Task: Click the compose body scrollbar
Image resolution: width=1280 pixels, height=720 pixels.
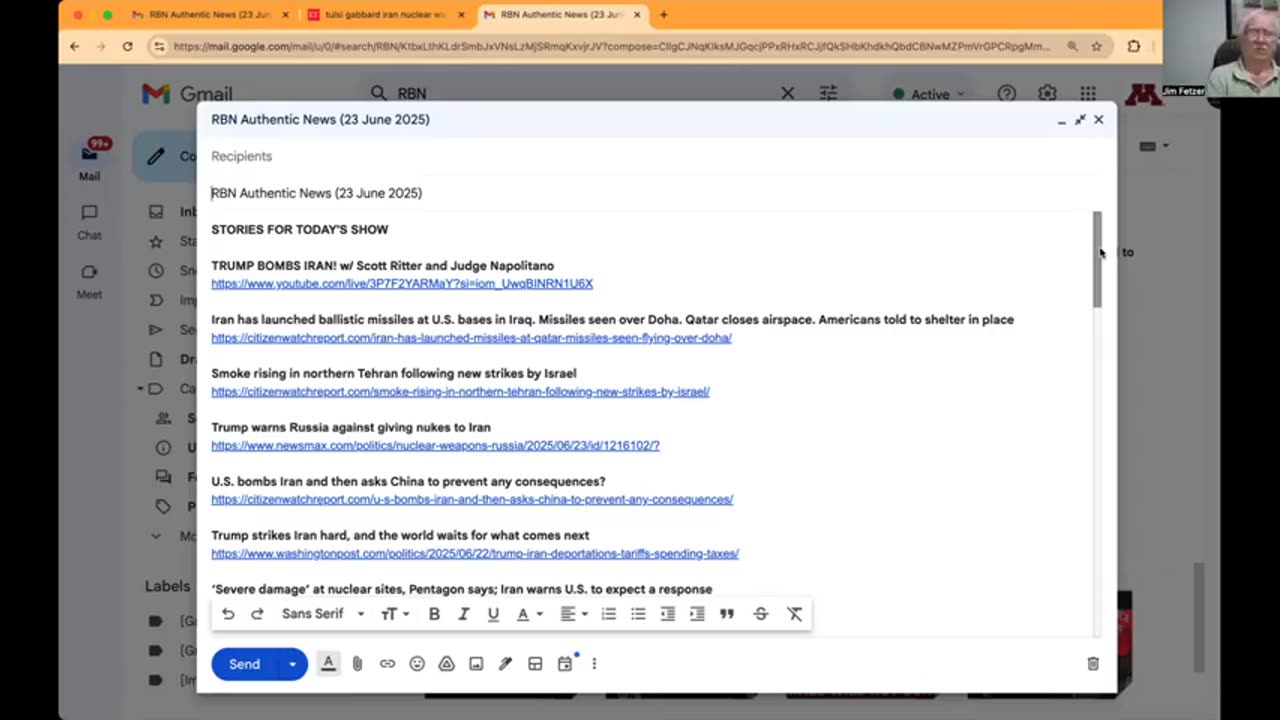Action: 1097,260
